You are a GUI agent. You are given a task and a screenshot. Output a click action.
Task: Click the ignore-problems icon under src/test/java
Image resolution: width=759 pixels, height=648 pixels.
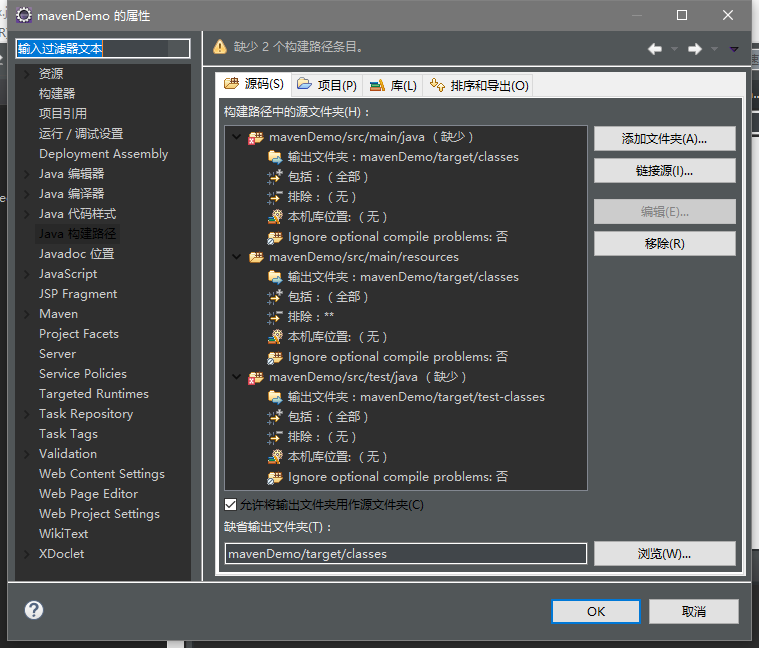click(x=275, y=477)
